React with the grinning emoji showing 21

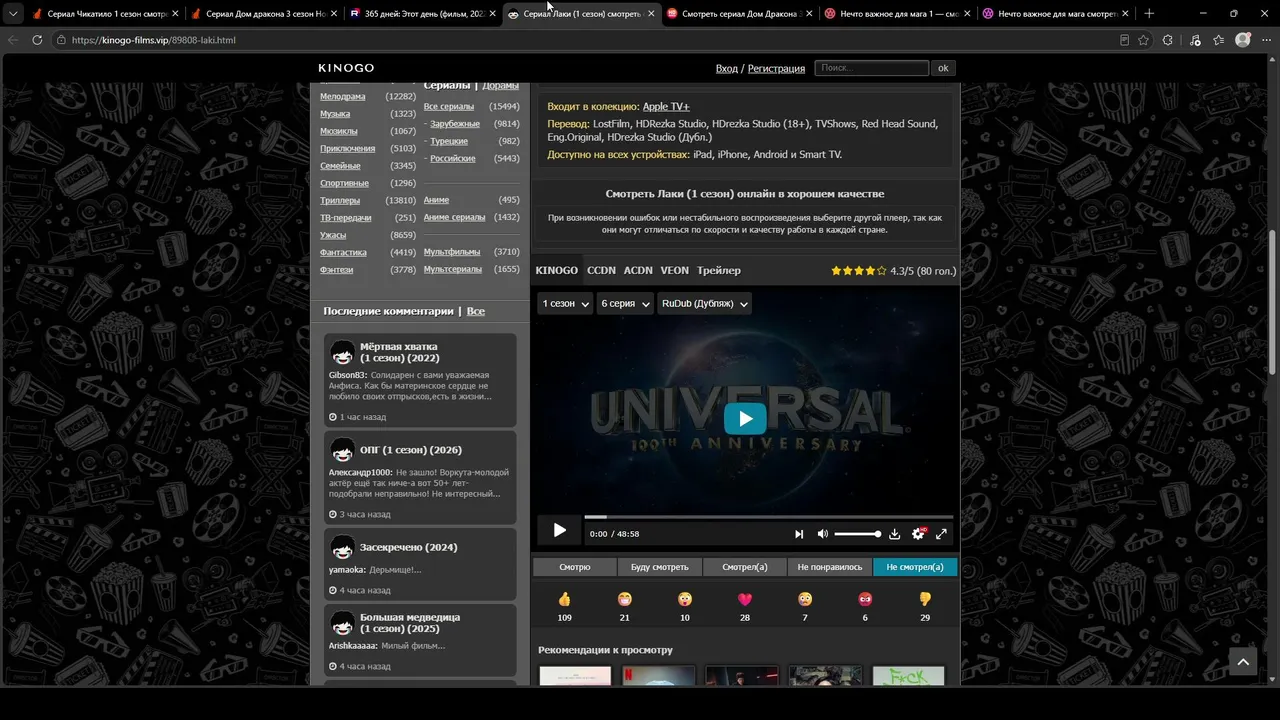(624, 599)
